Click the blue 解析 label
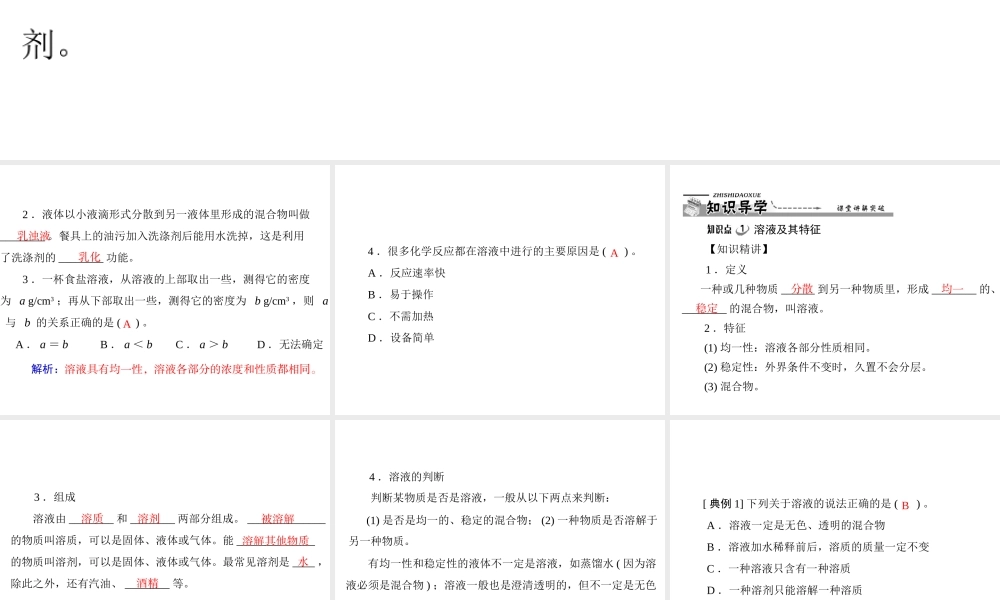 45,369
